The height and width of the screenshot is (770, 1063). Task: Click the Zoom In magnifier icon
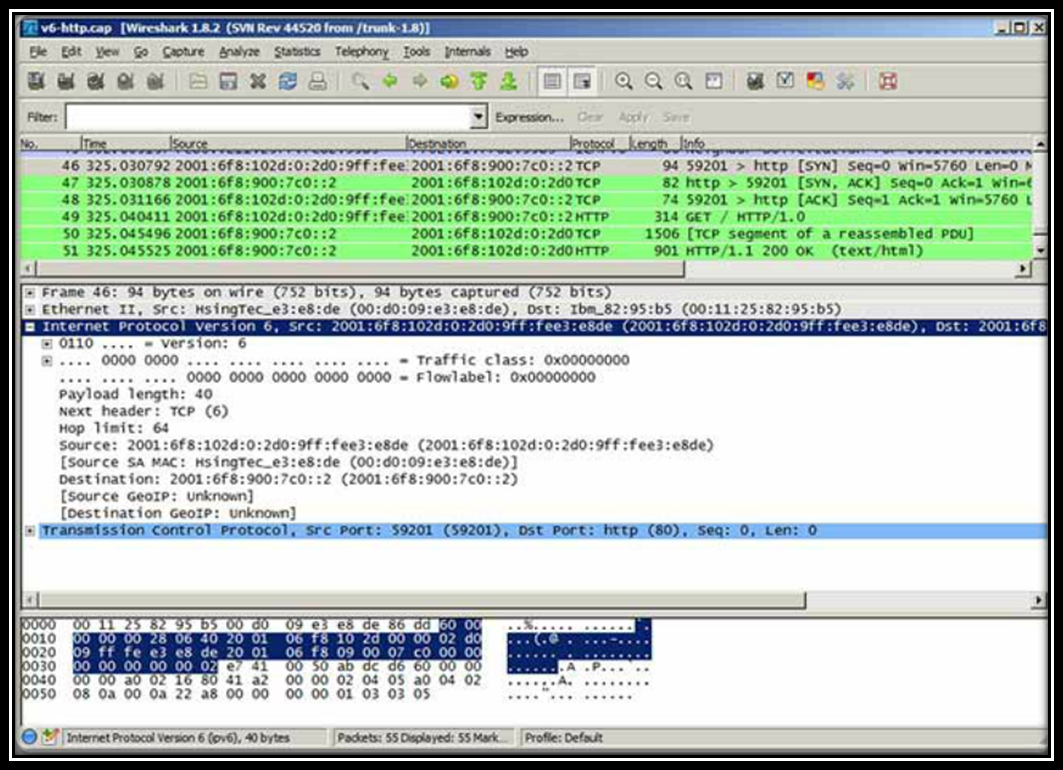624,82
